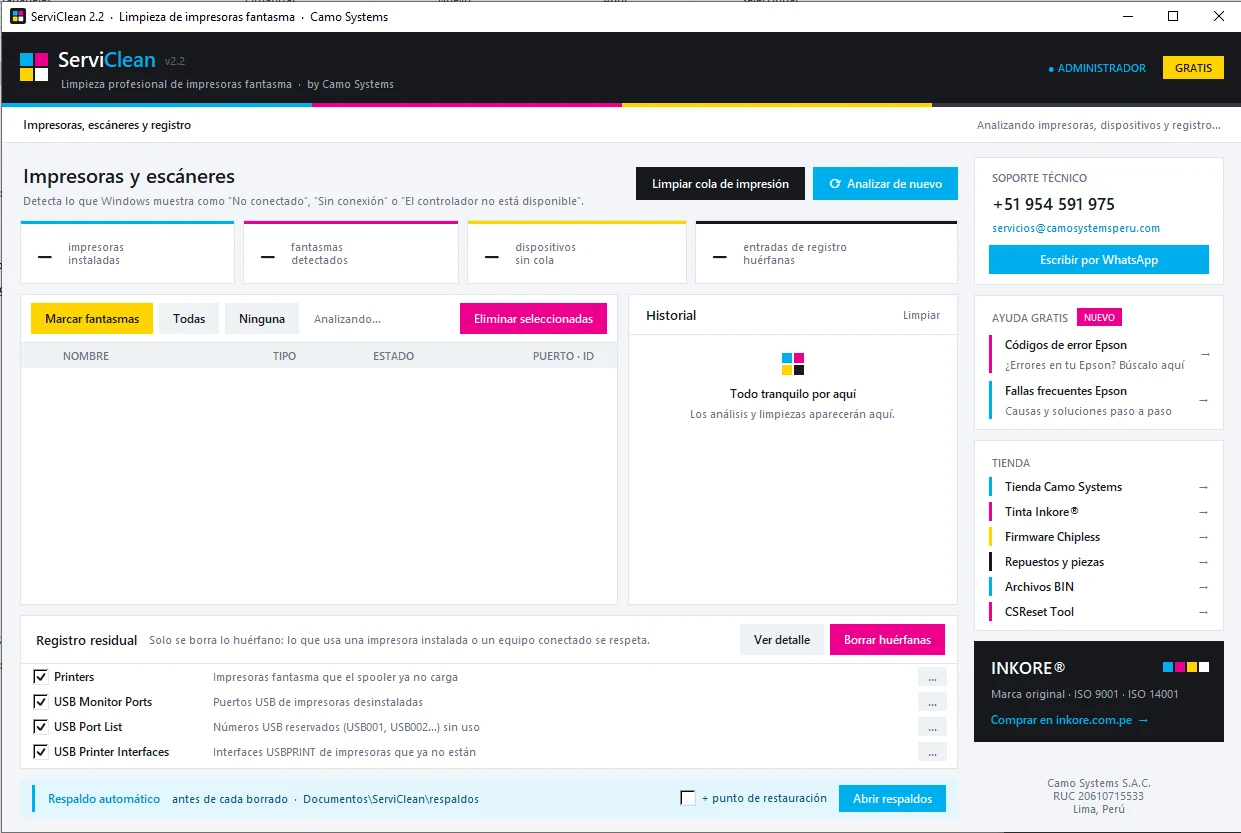The image size is (1241, 833).
Task: Click the entradas de registro huérfanas card
Action: (826, 253)
